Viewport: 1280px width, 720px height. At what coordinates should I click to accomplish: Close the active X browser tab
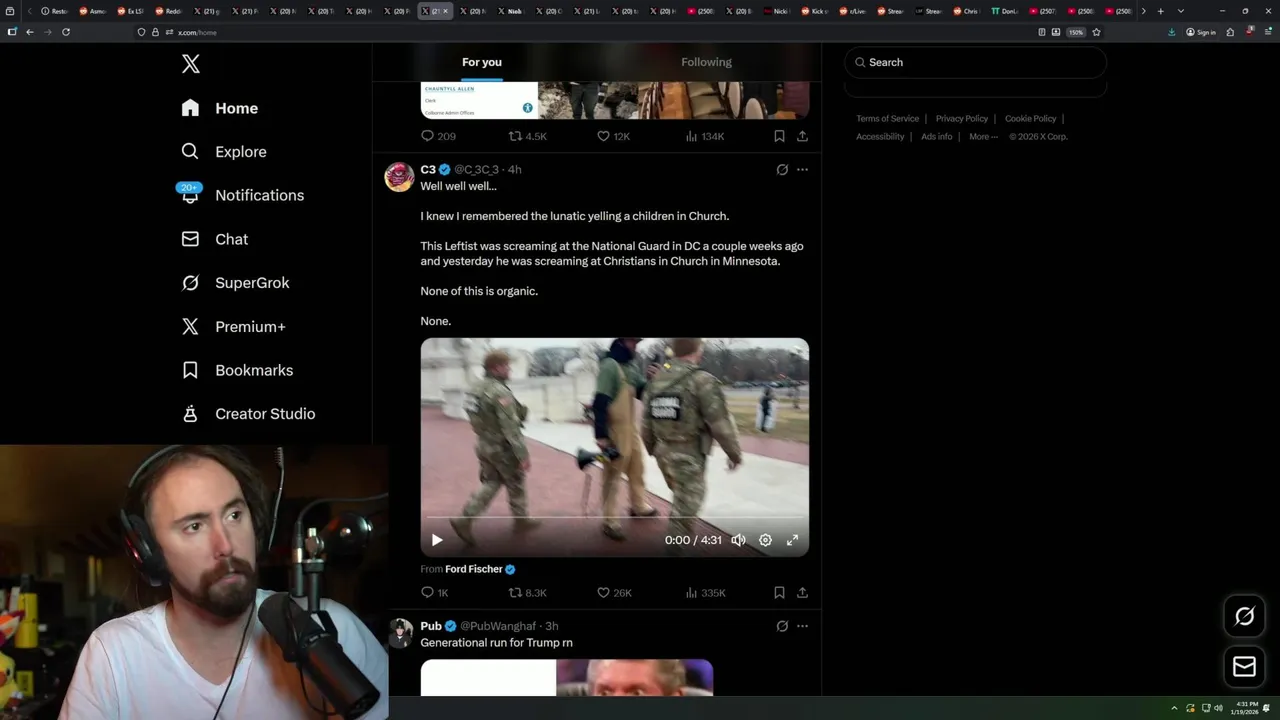446,11
